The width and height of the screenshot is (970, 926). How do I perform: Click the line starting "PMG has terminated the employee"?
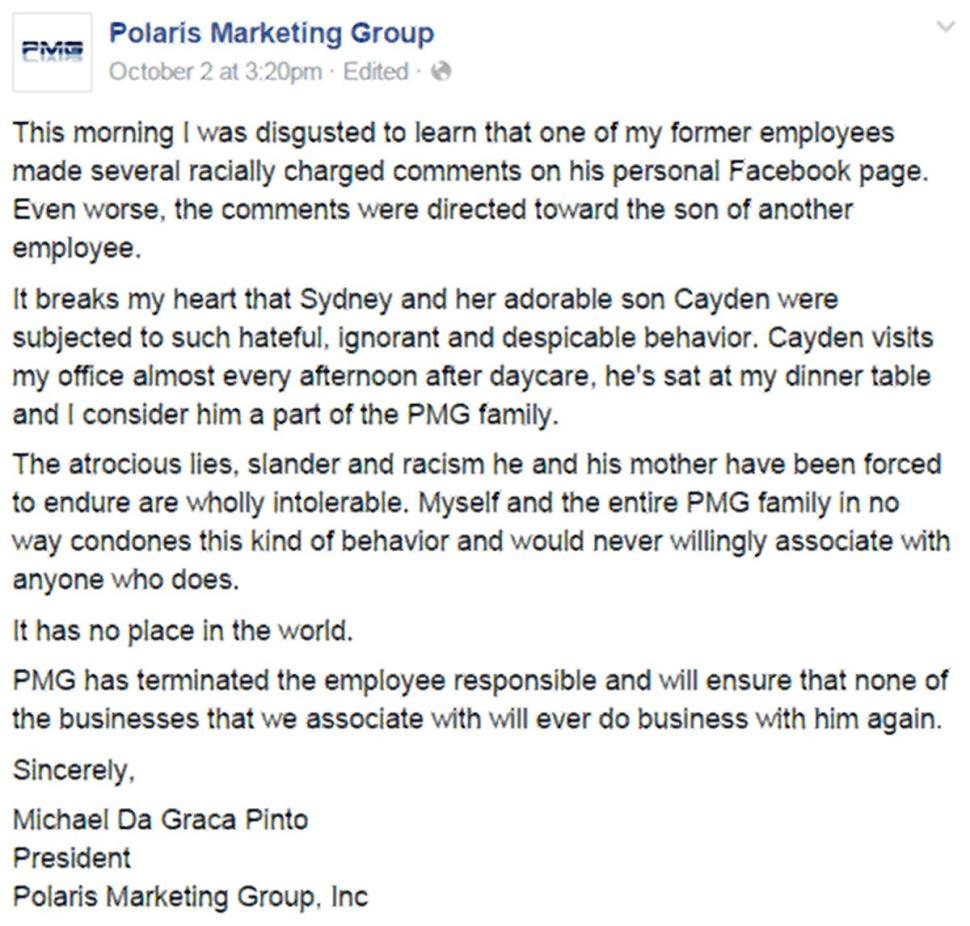point(480,681)
